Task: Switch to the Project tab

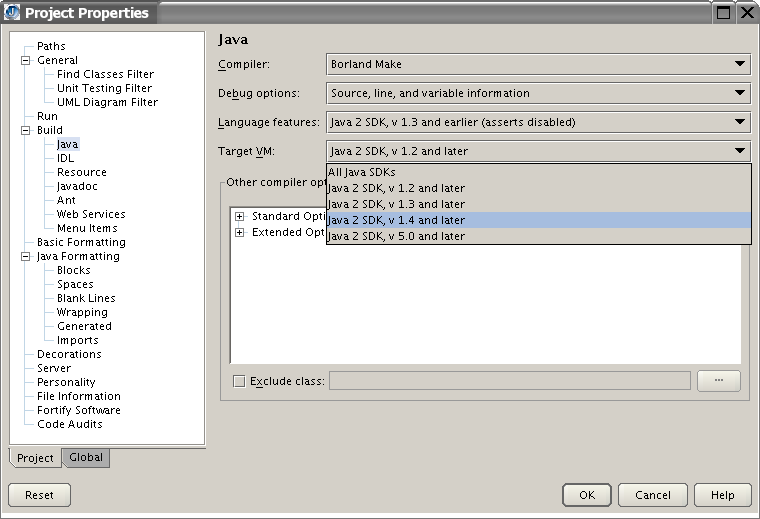Action: tap(35, 458)
